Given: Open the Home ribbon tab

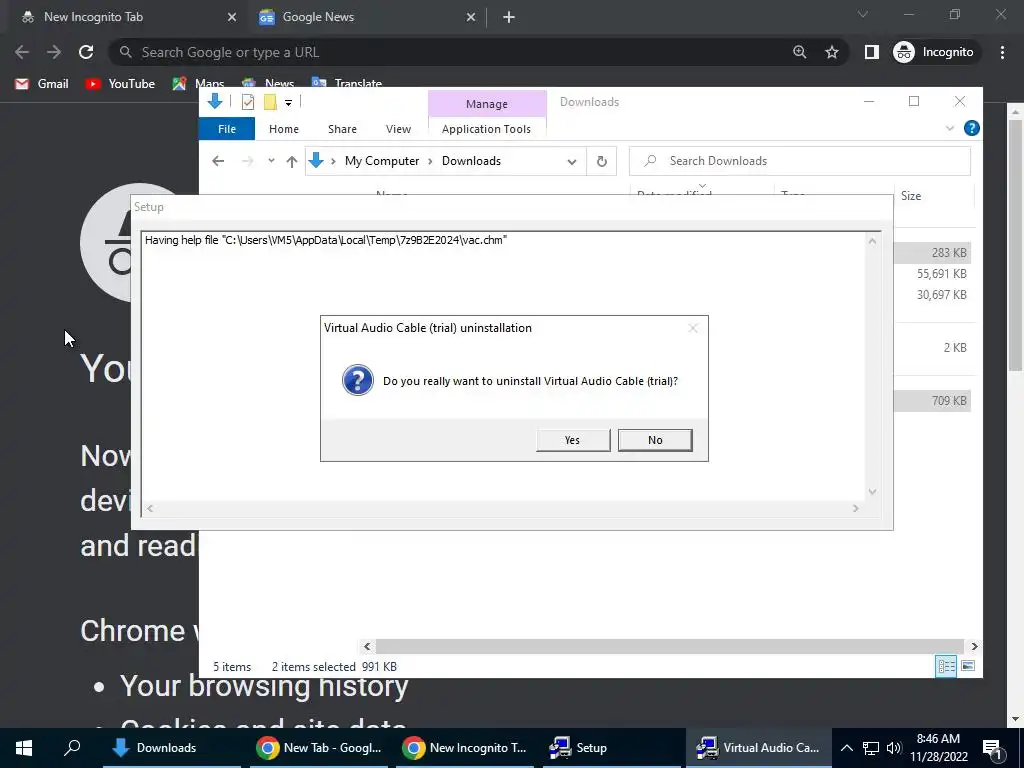Looking at the screenshot, I should [x=283, y=129].
